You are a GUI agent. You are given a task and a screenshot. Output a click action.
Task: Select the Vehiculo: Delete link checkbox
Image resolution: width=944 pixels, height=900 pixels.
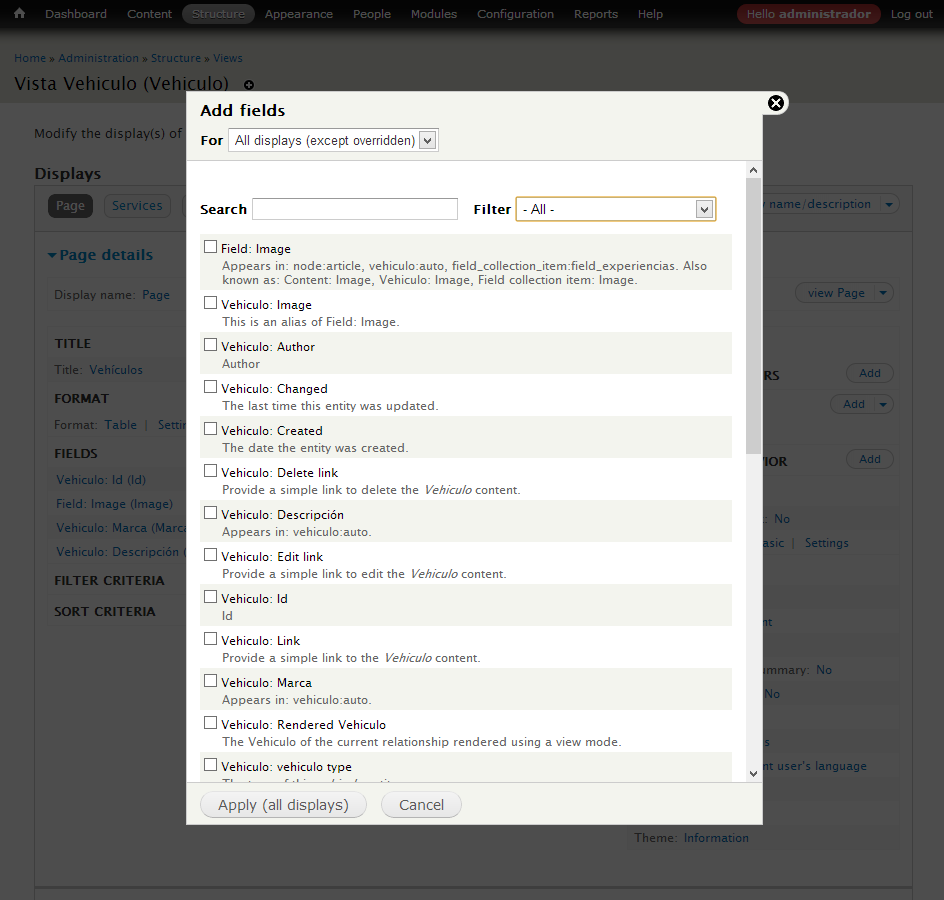tap(210, 471)
